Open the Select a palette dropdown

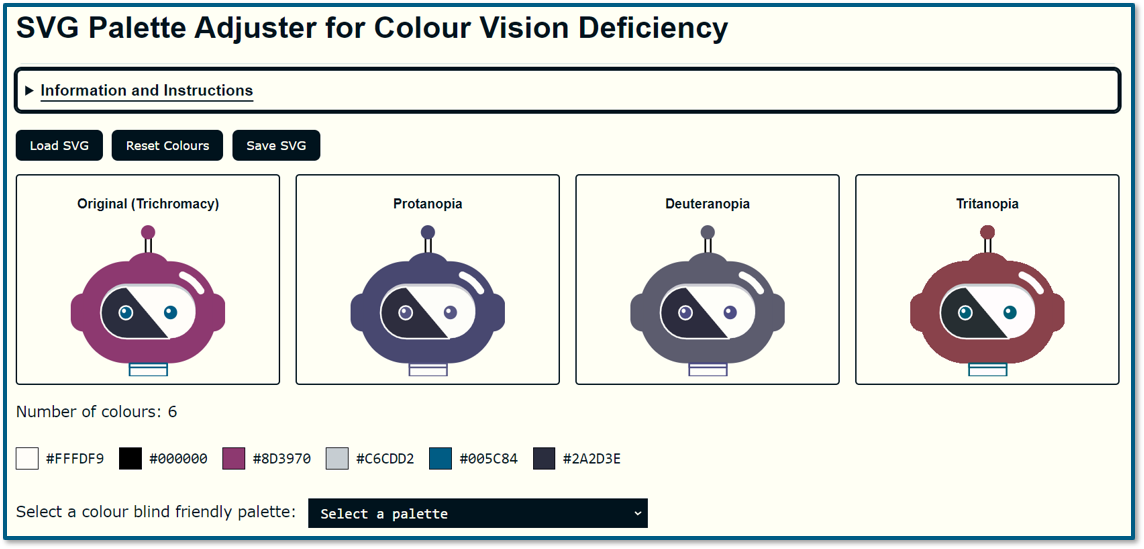click(478, 513)
